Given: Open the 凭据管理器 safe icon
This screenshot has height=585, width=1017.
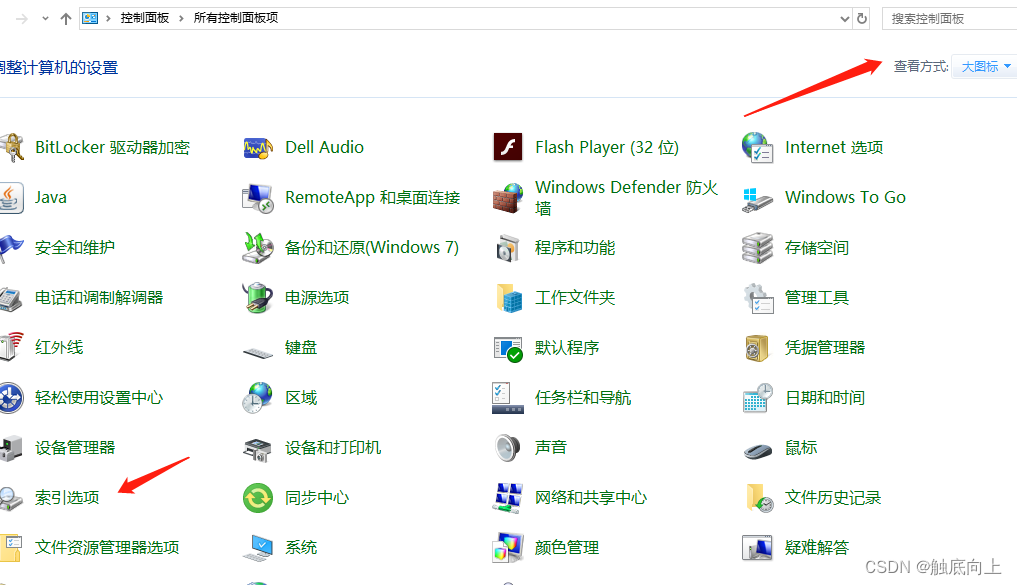Looking at the screenshot, I should (x=757, y=348).
